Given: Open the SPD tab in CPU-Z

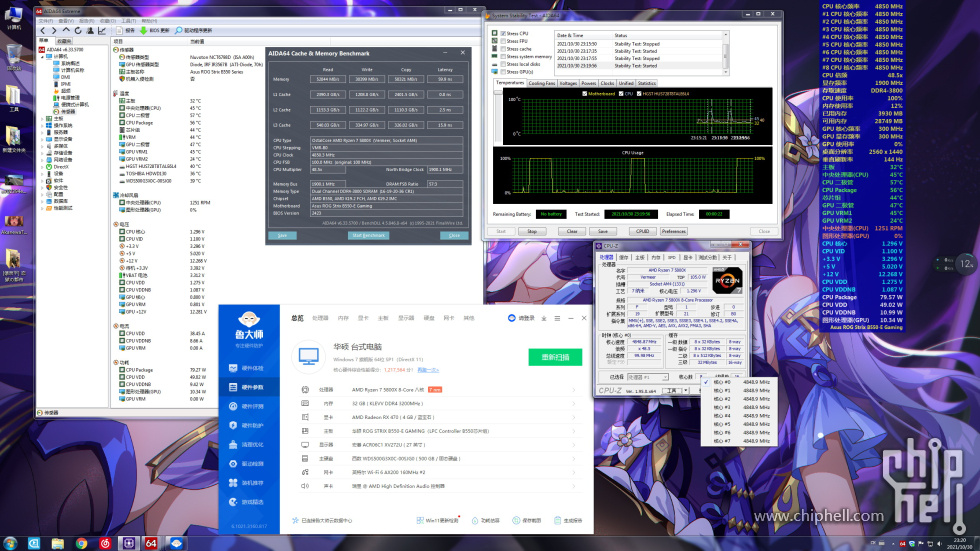Looking at the screenshot, I should click(x=671, y=257).
